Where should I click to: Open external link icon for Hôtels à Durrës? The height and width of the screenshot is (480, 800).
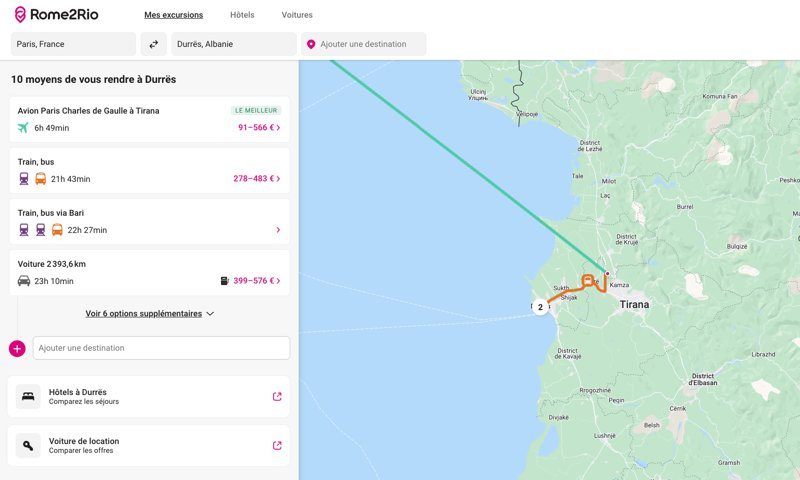coord(277,396)
